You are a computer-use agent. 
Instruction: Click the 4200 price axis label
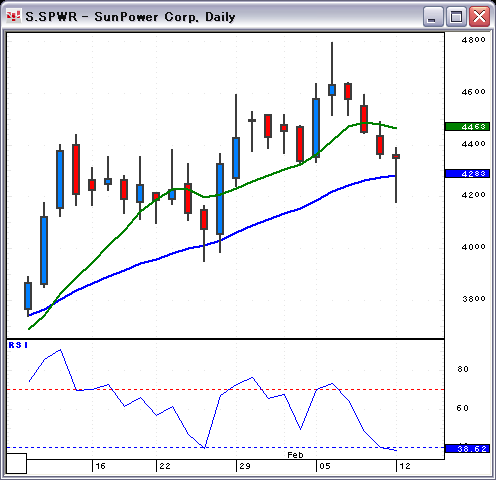[473, 195]
